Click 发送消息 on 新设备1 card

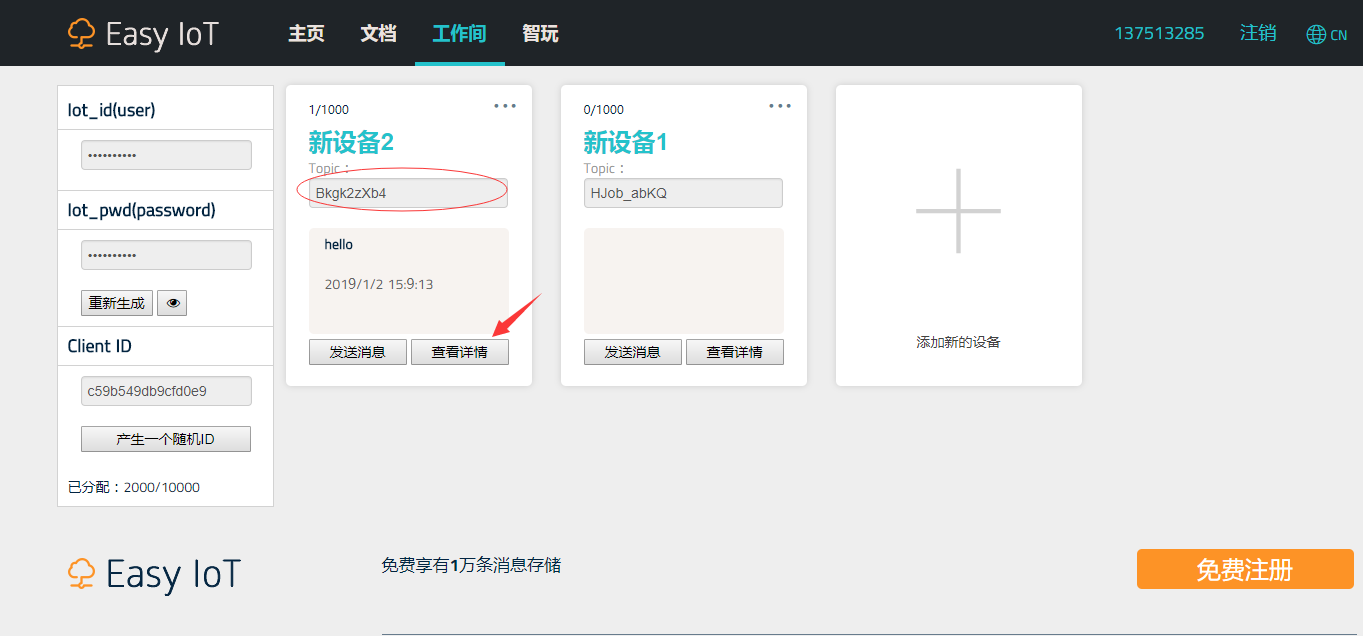point(633,352)
